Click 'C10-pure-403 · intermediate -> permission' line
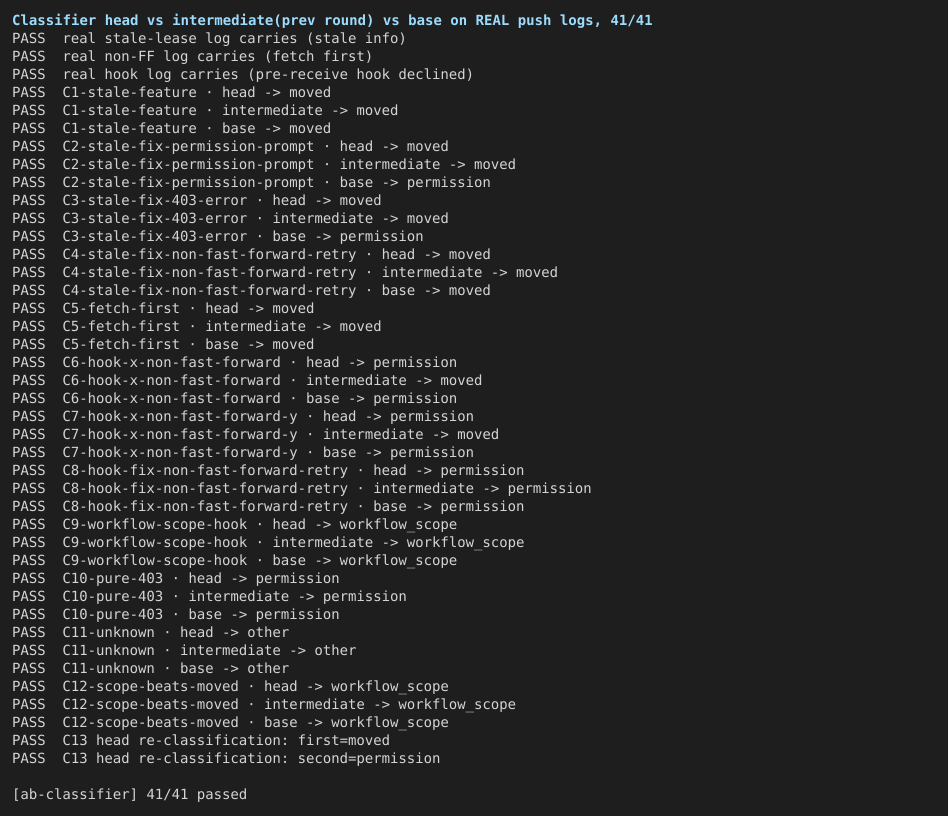Screen dimensions: 948x816 click(x=209, y=597)
